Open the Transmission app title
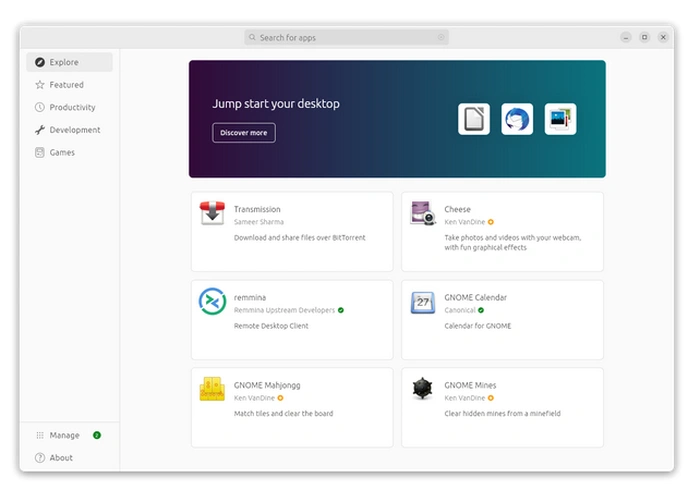The width and height of the screenshot is (700, 490). [257, 209]
